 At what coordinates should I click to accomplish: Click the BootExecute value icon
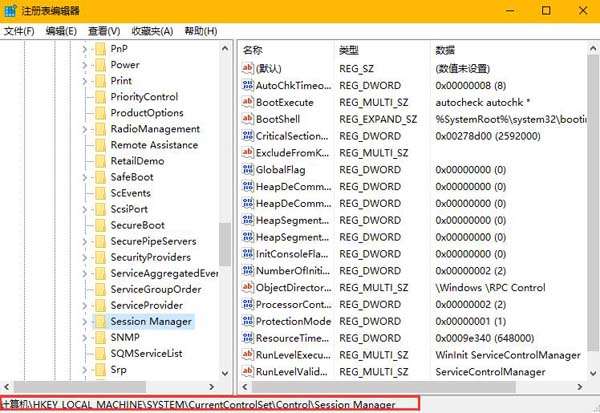tap(247, 103)
